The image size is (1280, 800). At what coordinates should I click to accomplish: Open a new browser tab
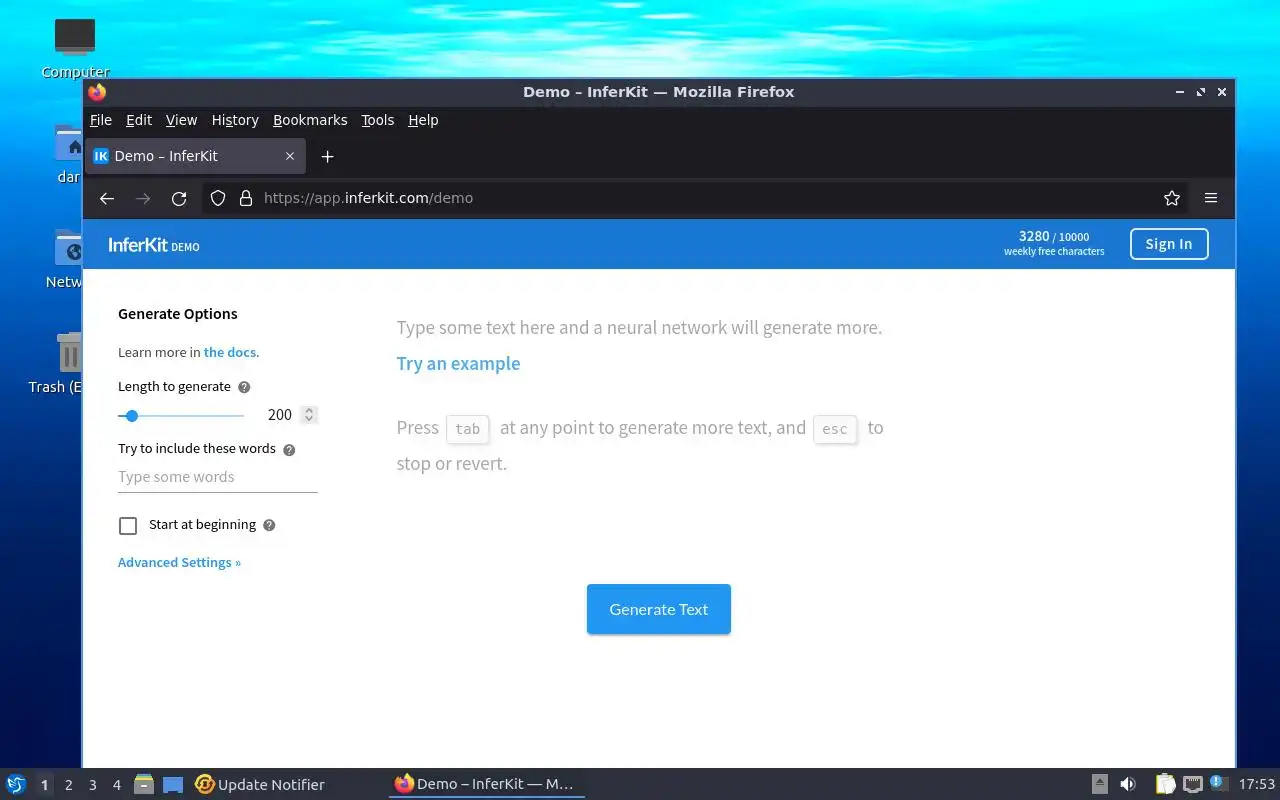click(327, 156)
